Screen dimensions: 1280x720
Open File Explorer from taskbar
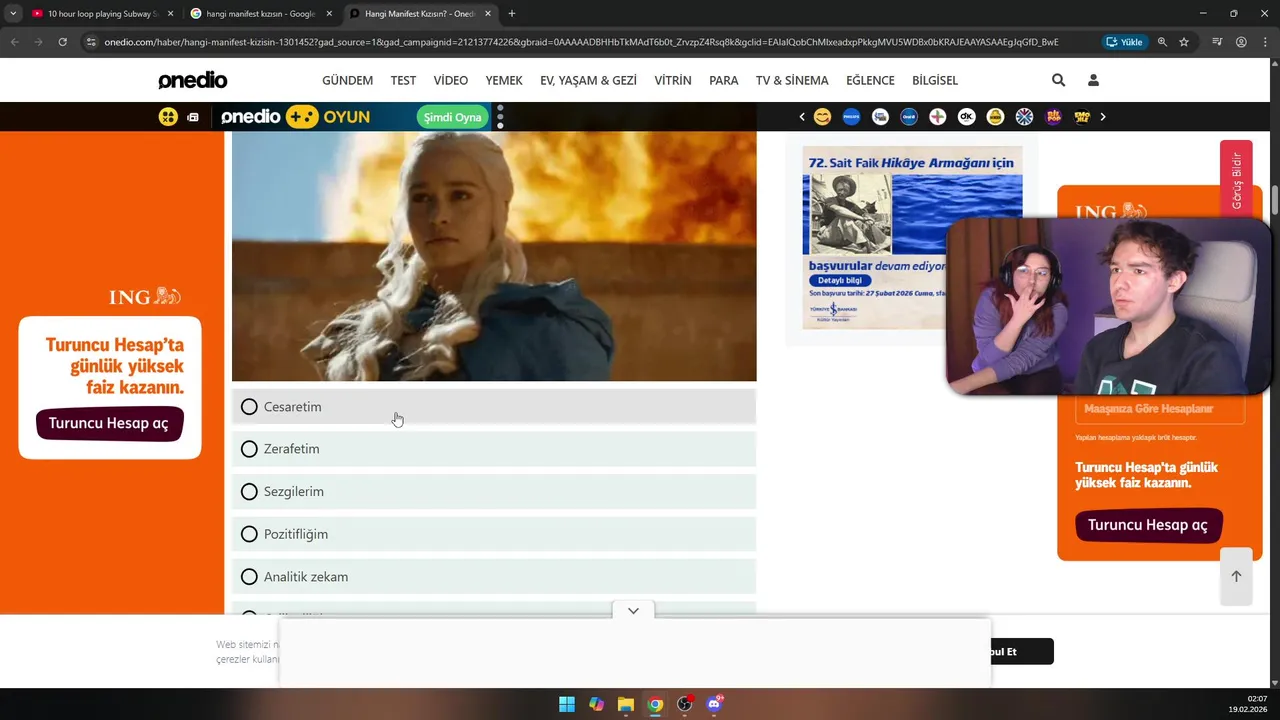(x=625, y=704)
